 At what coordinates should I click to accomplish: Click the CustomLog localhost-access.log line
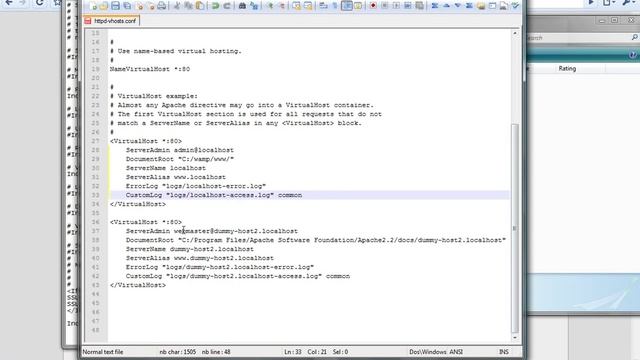(214, 195)
